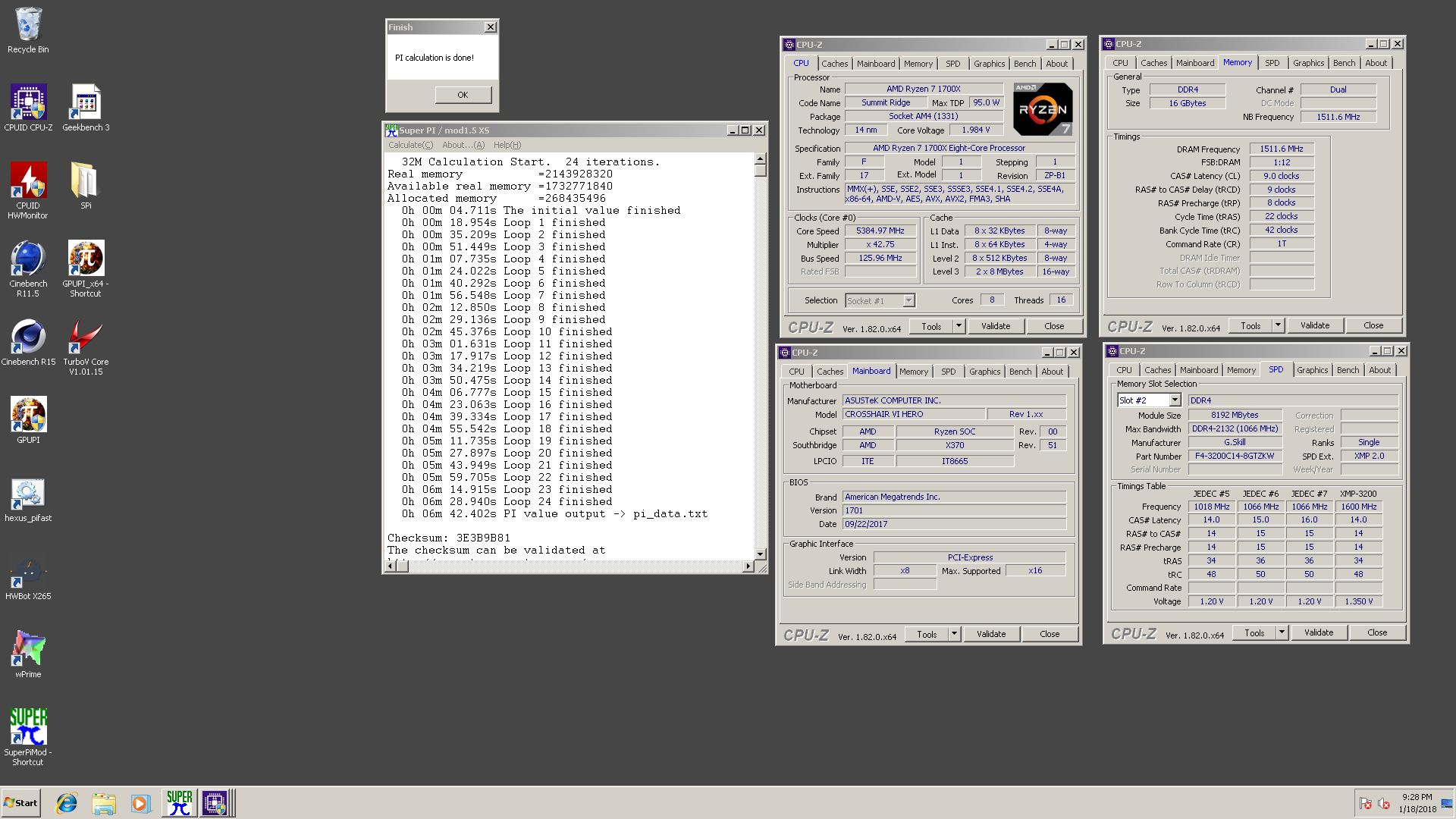The width and height of the screenshot is (1456, 819).
Task: Click the first system tray flag icon
Action: (x=1365, y=804)
